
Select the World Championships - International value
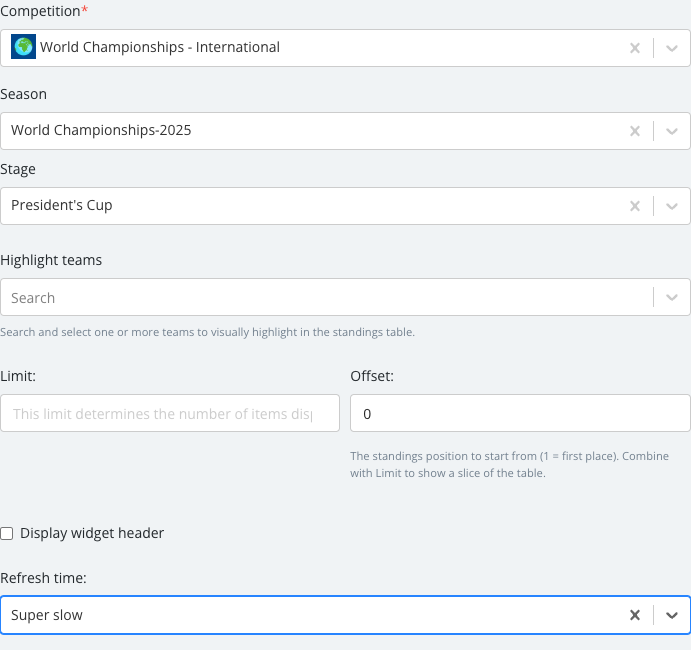point(160,47)
